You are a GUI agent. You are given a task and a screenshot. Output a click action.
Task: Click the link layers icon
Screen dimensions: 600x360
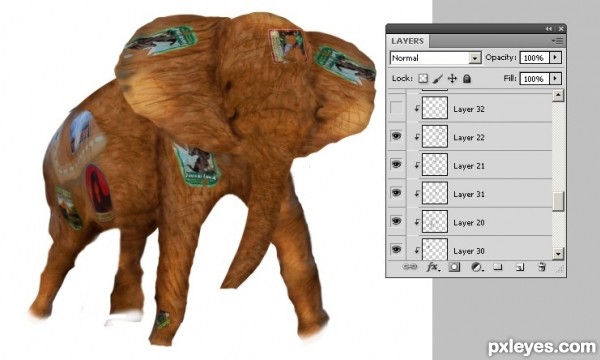(409, 267)
